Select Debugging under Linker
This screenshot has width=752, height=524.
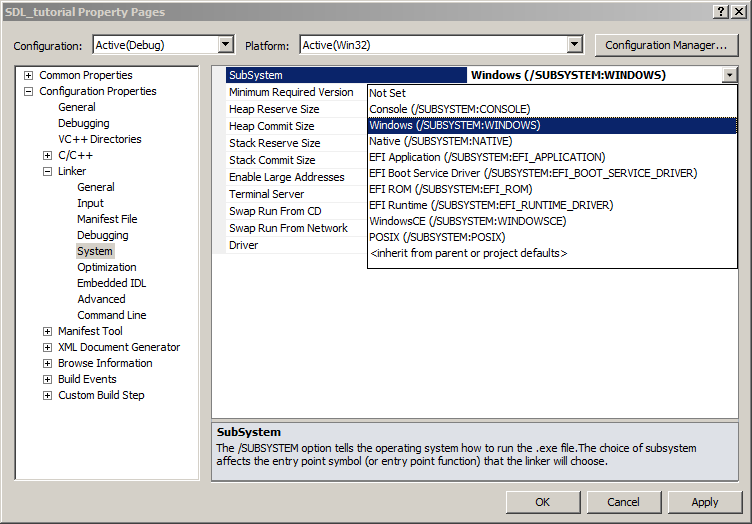[x=103, y=235]
